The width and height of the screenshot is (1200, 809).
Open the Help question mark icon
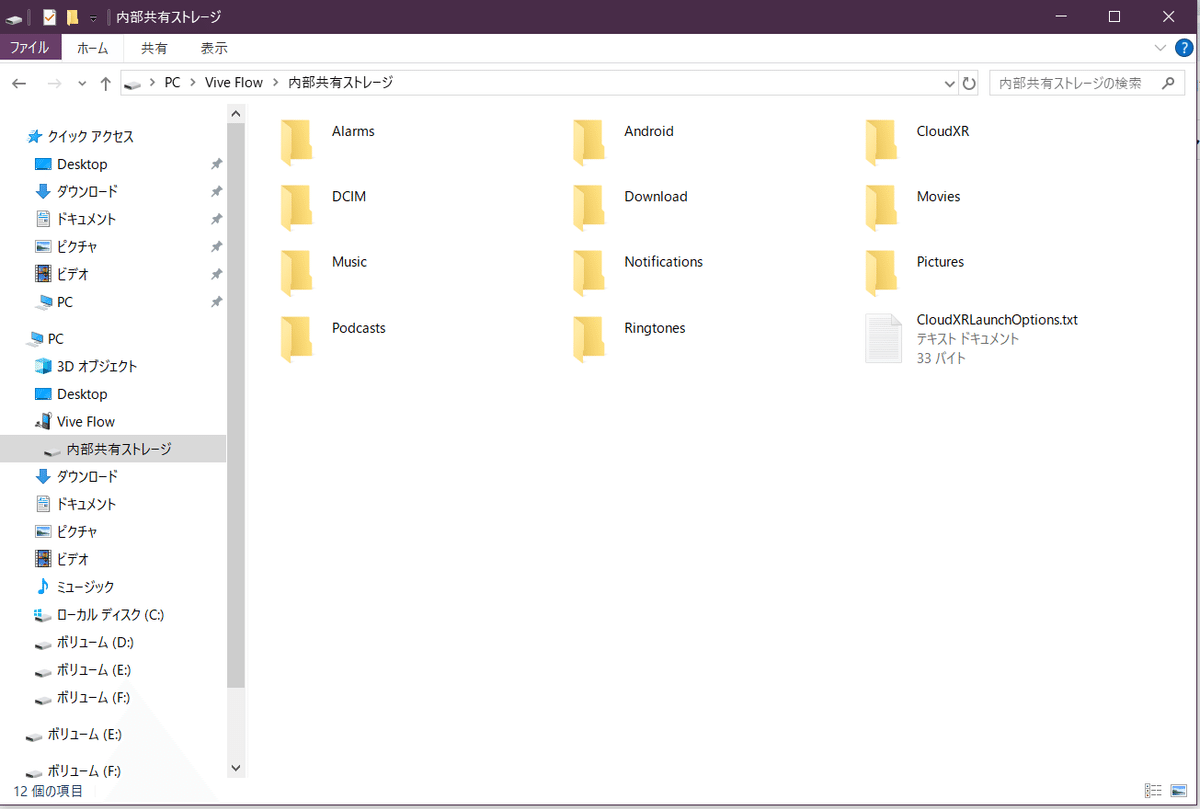(1183, 48)
